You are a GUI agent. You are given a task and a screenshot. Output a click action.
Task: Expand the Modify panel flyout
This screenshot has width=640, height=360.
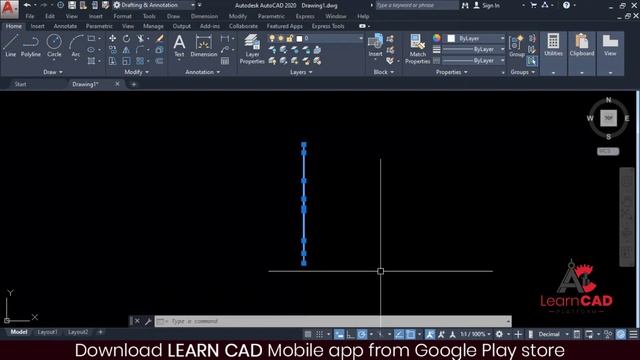(x=137, y=72)
